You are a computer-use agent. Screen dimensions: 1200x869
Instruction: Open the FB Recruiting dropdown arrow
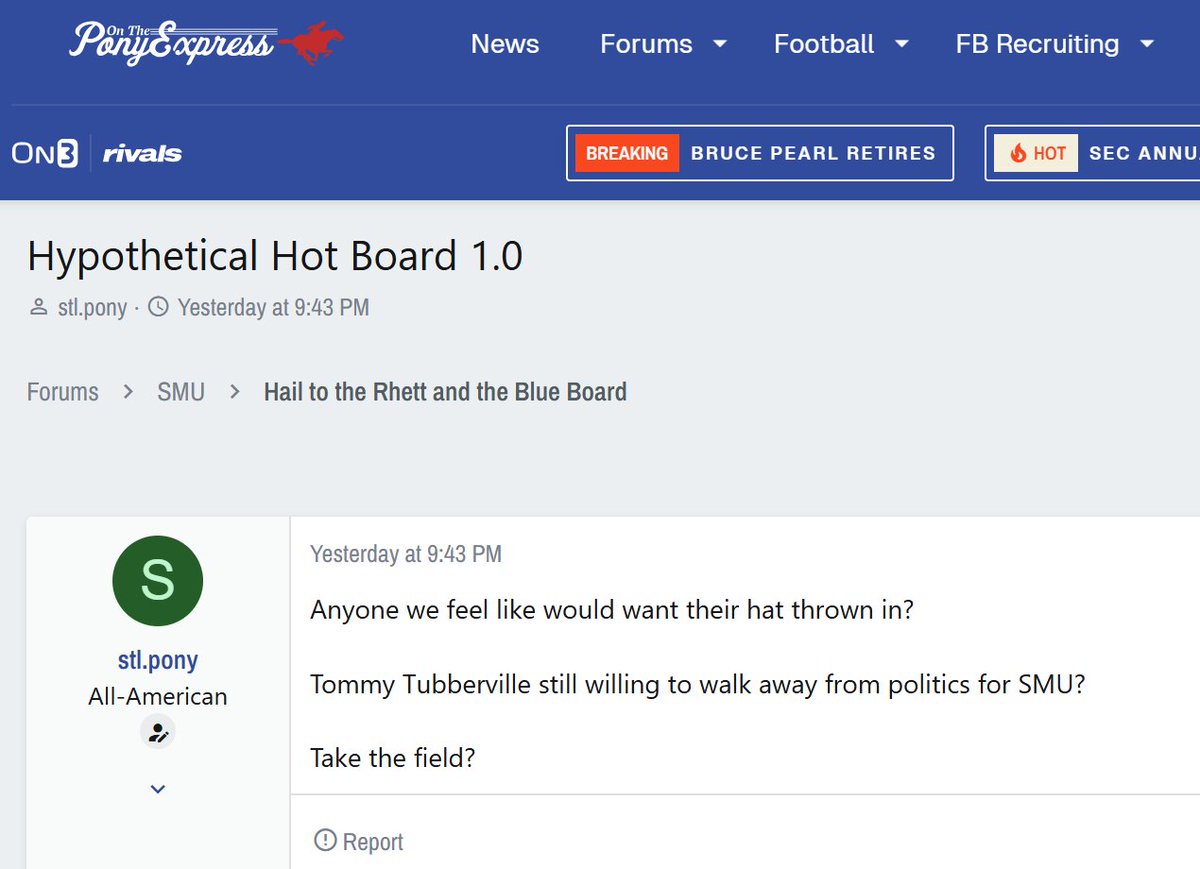click(x=1147, y=44)
